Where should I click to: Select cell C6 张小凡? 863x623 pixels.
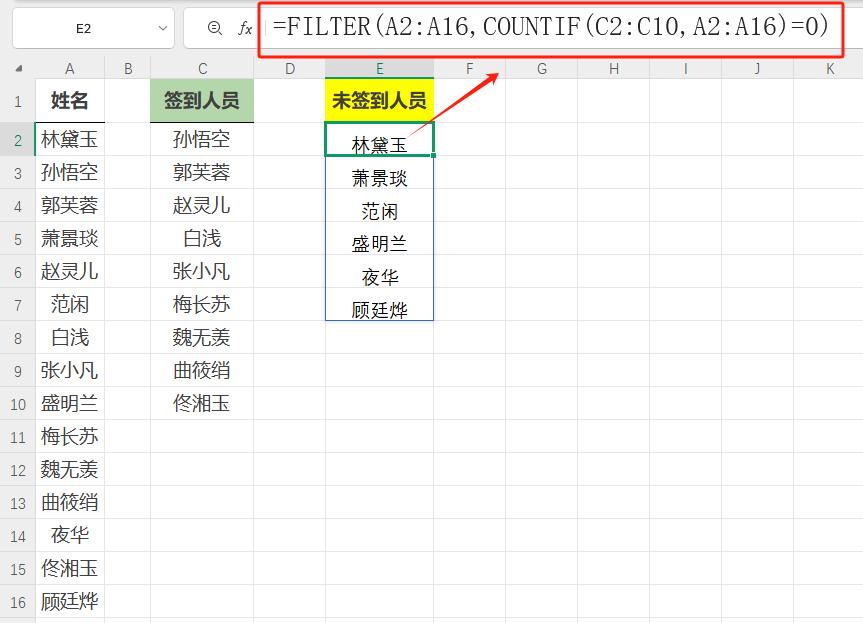202,271
